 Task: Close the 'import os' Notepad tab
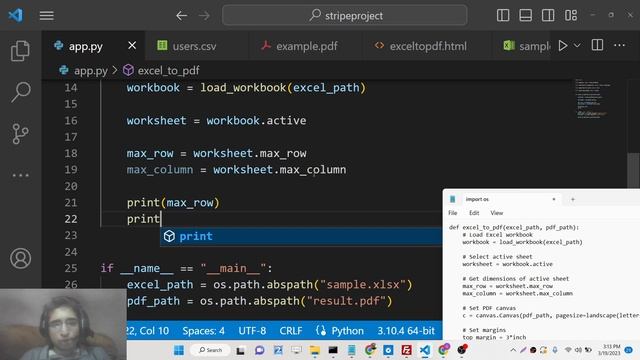pyautogui.click(x=554, y=199)
